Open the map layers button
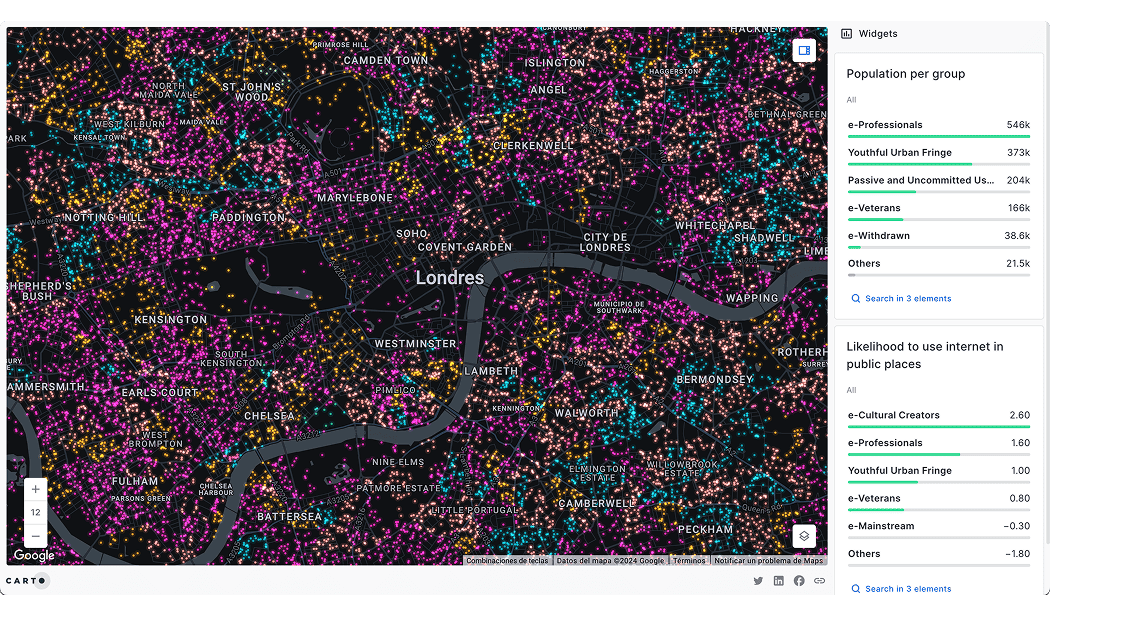The height and width of the screenshot is (618, 1131). [x=804, y=536]
